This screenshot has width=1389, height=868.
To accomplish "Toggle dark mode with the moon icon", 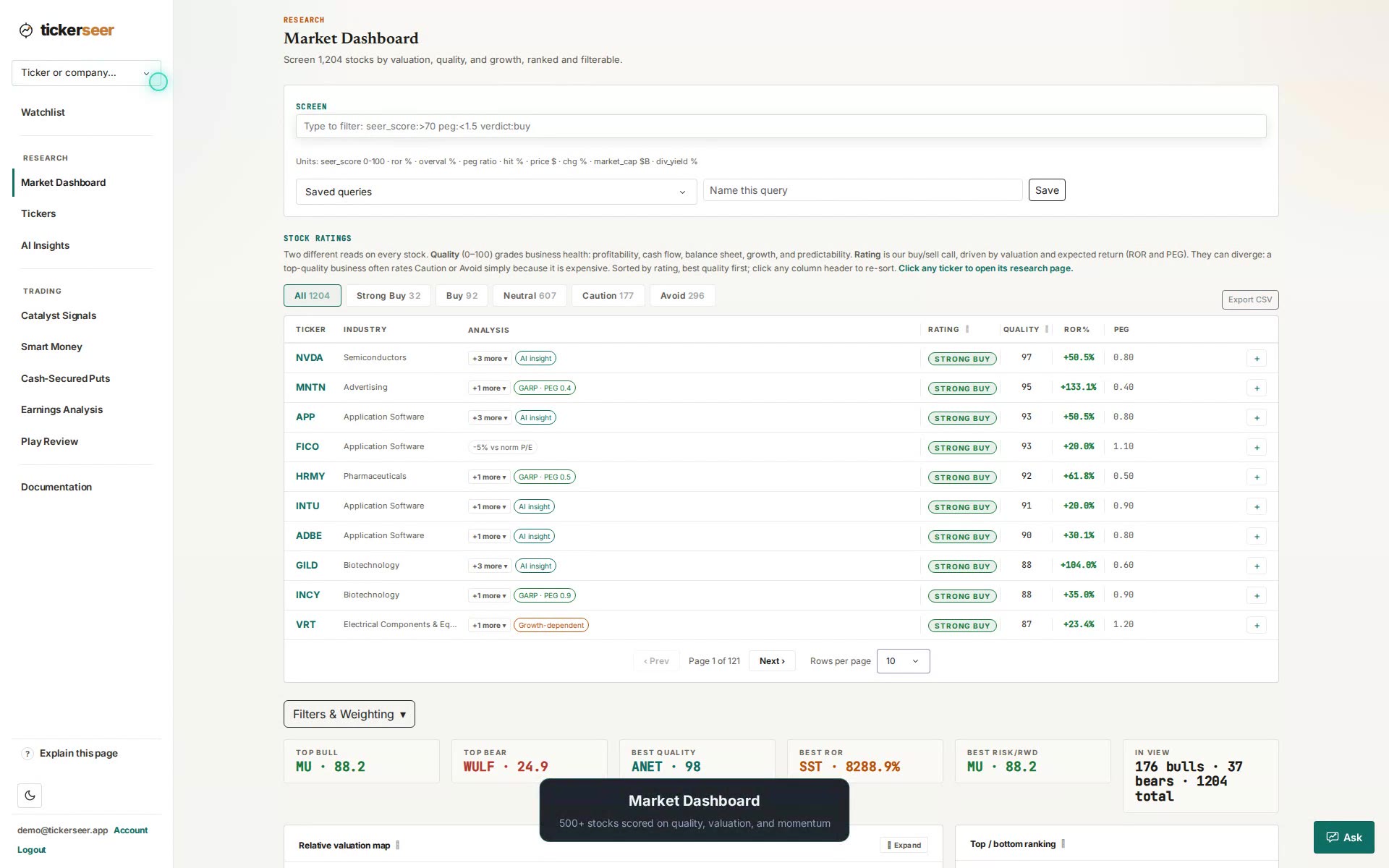I will coord(30,796).
